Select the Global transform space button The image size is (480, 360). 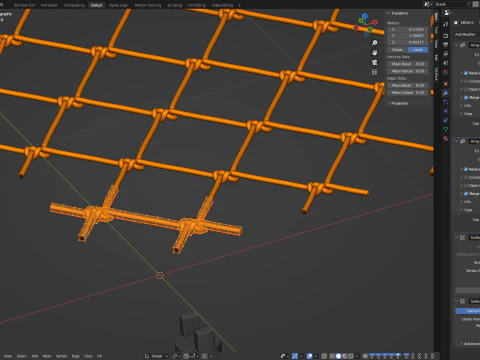pos(397,50)
